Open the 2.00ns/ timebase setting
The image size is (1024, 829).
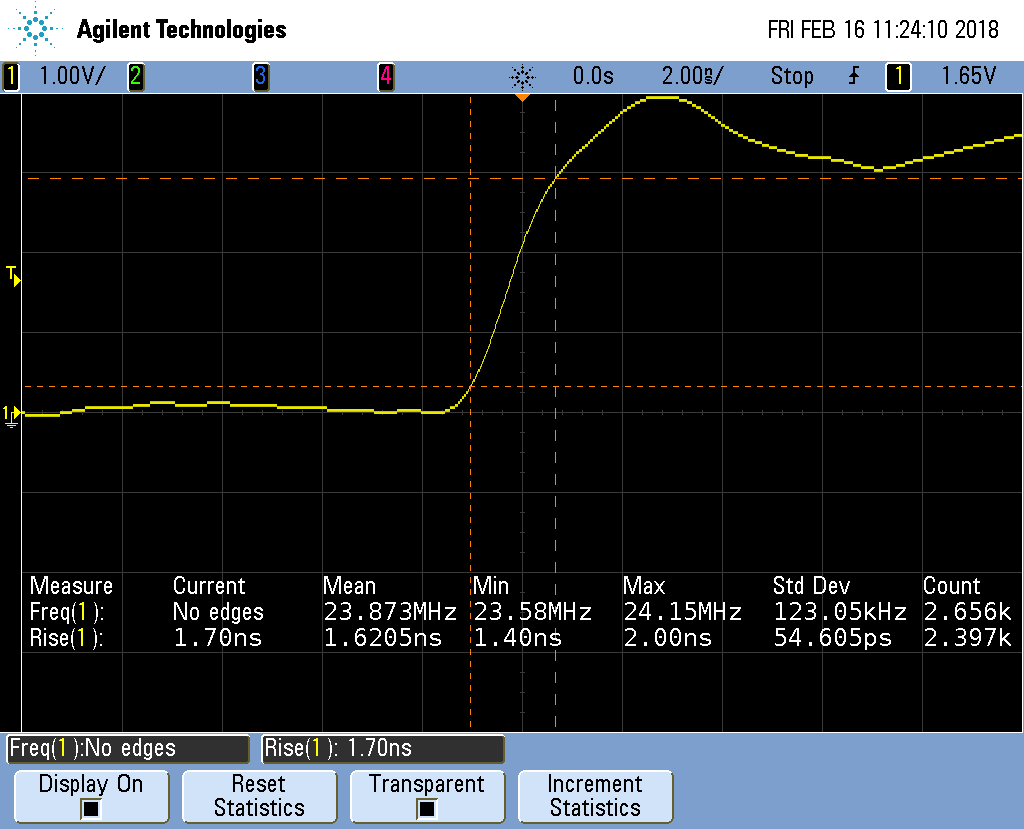(692, 76)
